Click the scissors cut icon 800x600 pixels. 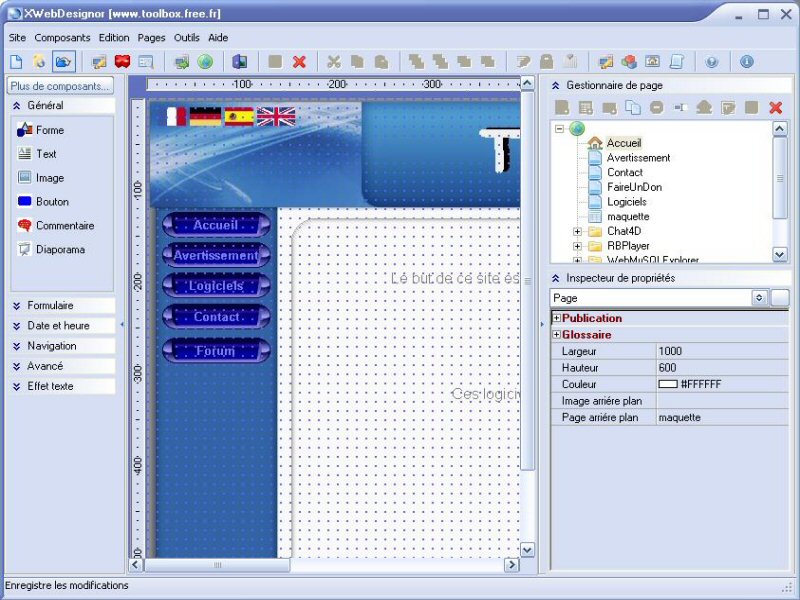pos(334,62)
